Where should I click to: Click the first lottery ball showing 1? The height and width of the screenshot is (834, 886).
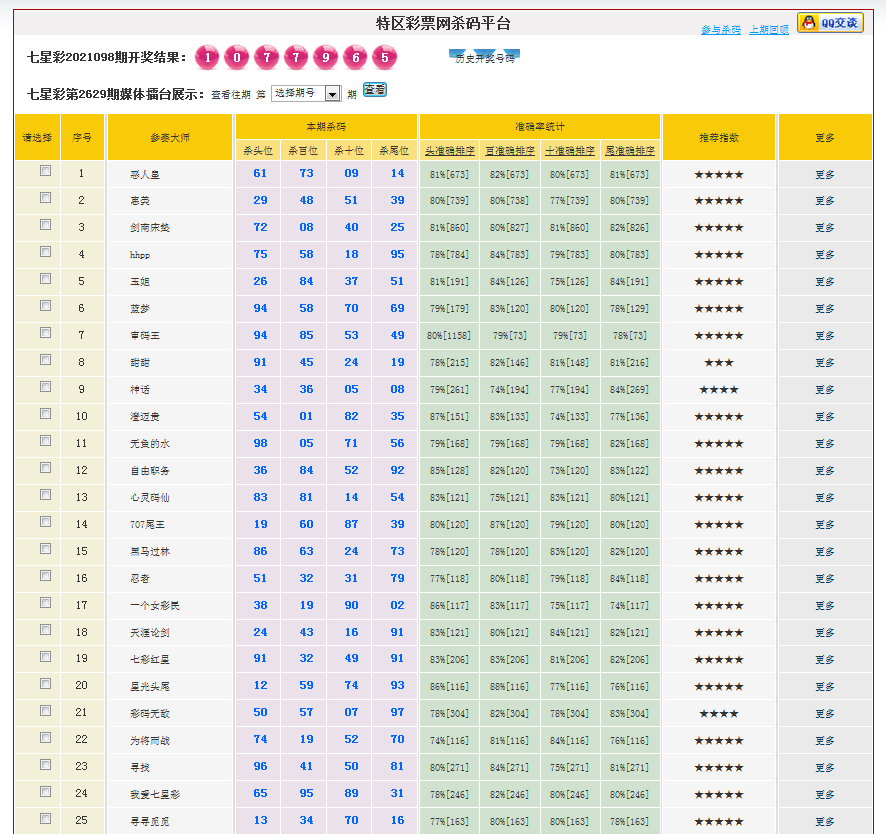(207, 57)
